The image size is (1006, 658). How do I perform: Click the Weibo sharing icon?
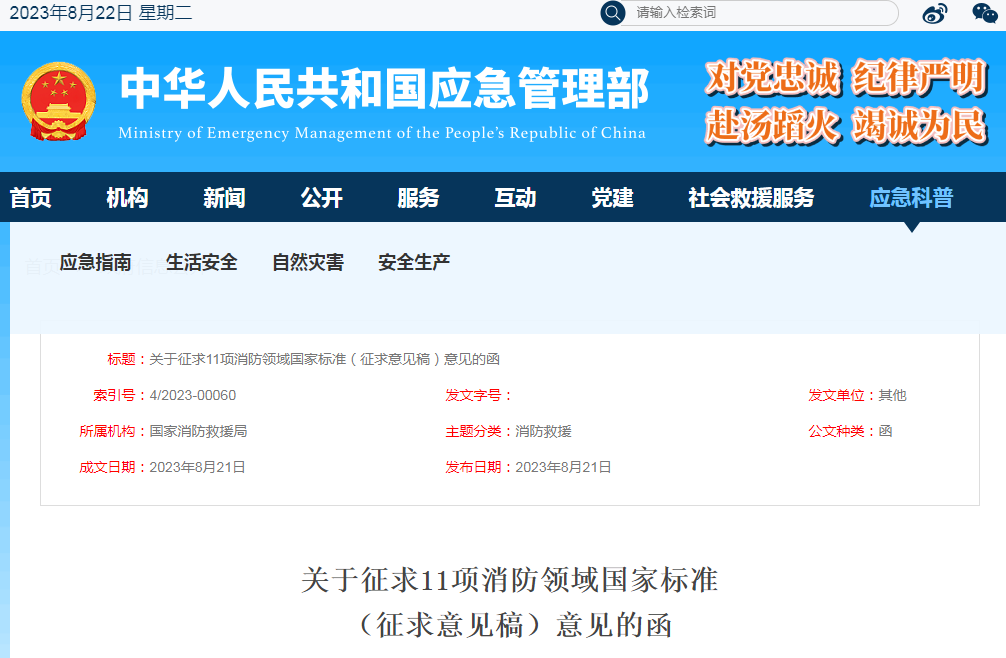coord(934,12)
